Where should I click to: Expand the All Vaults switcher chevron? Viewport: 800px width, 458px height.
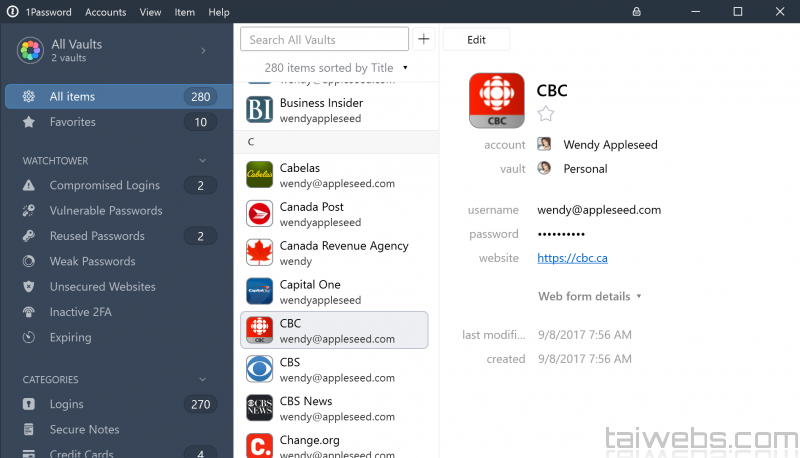[203, 50]
